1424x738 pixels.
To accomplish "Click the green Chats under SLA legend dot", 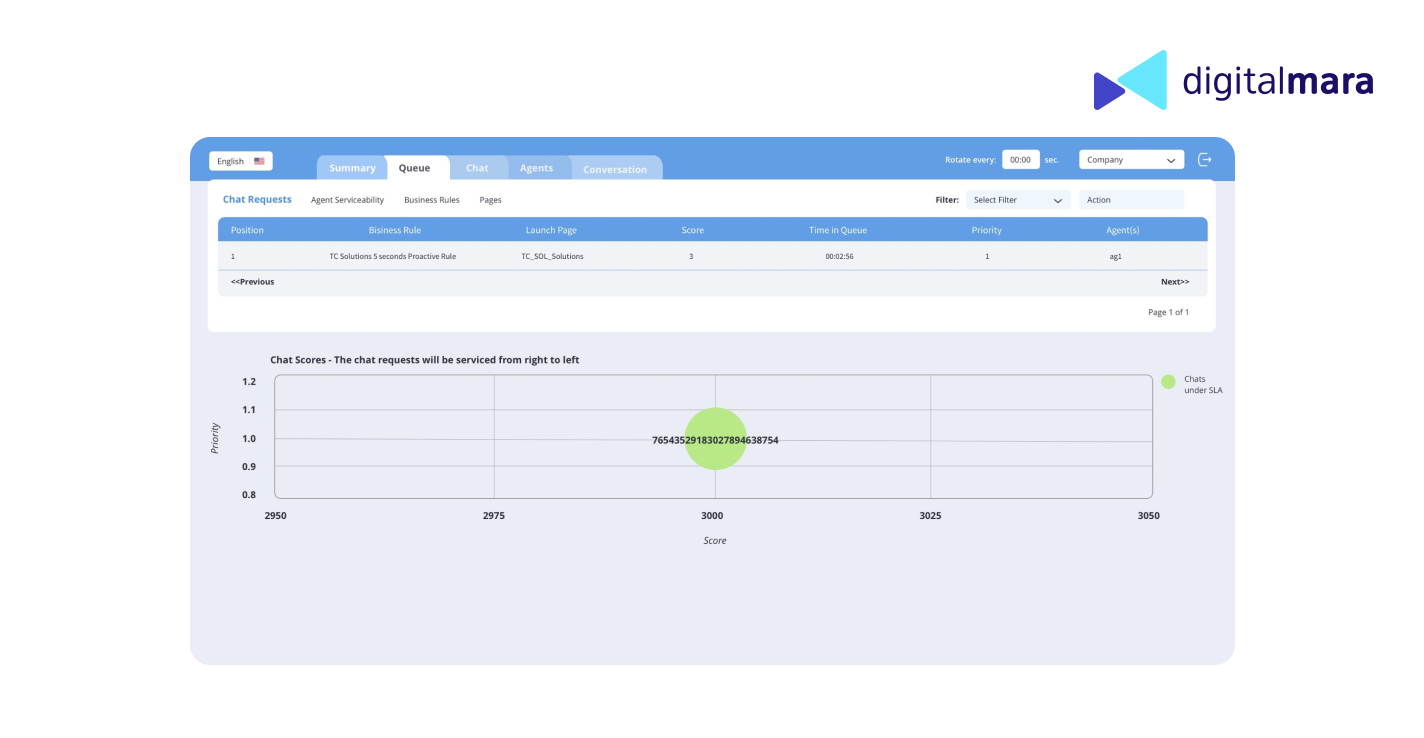I will (x=1168, y=381).
